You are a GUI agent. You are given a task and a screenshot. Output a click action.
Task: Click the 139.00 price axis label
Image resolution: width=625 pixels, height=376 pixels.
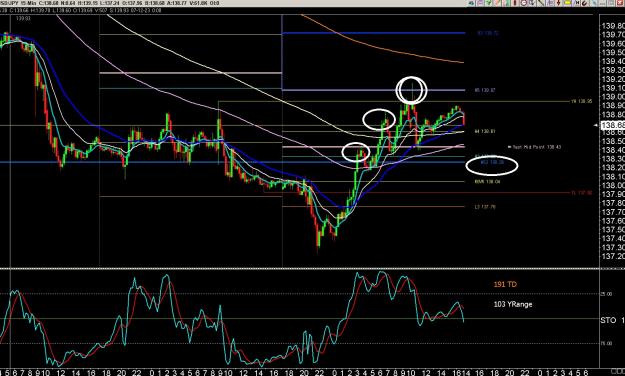[x=613, y=97]
